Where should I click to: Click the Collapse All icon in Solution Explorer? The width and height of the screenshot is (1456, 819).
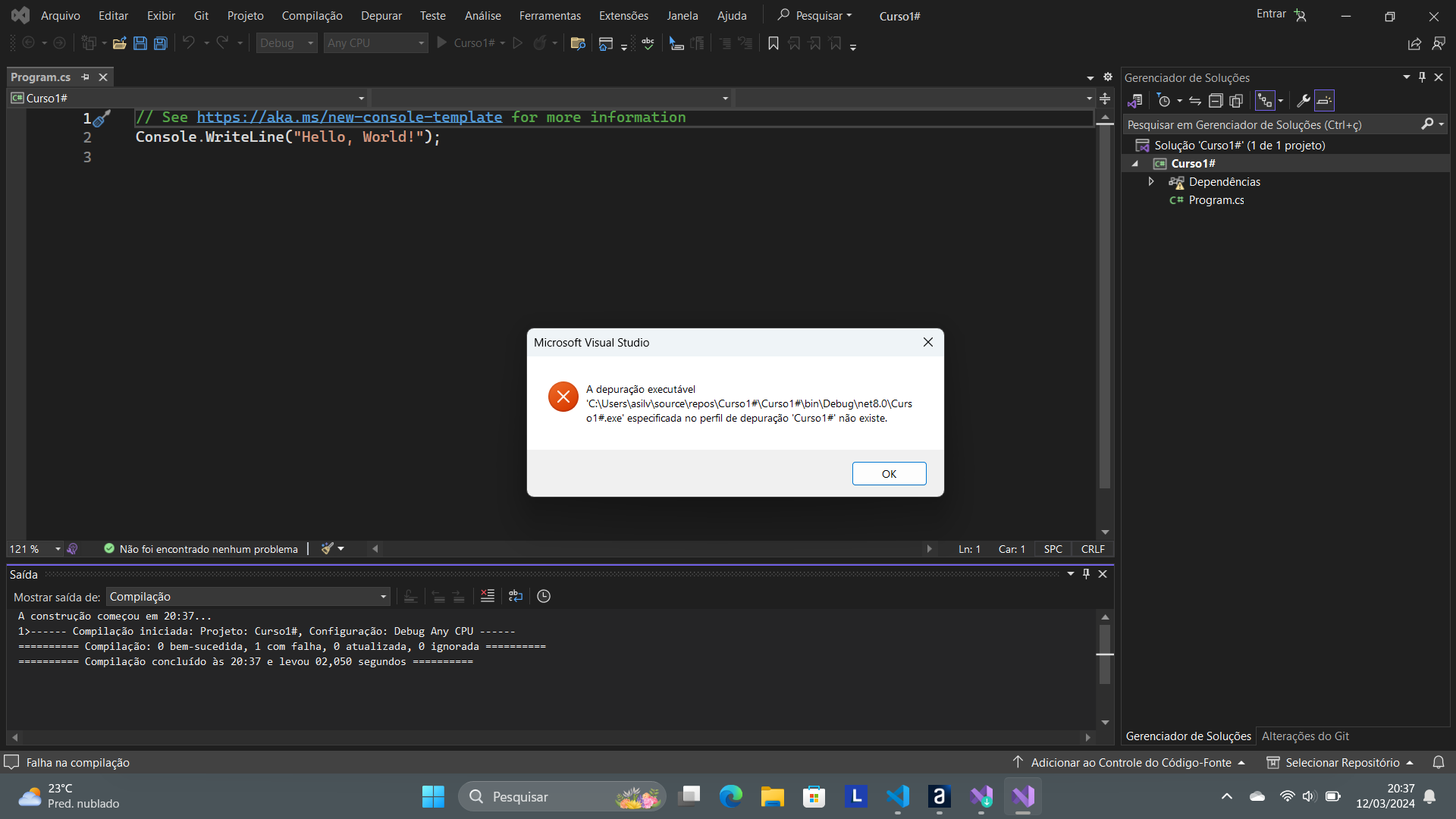point(1216,101)
